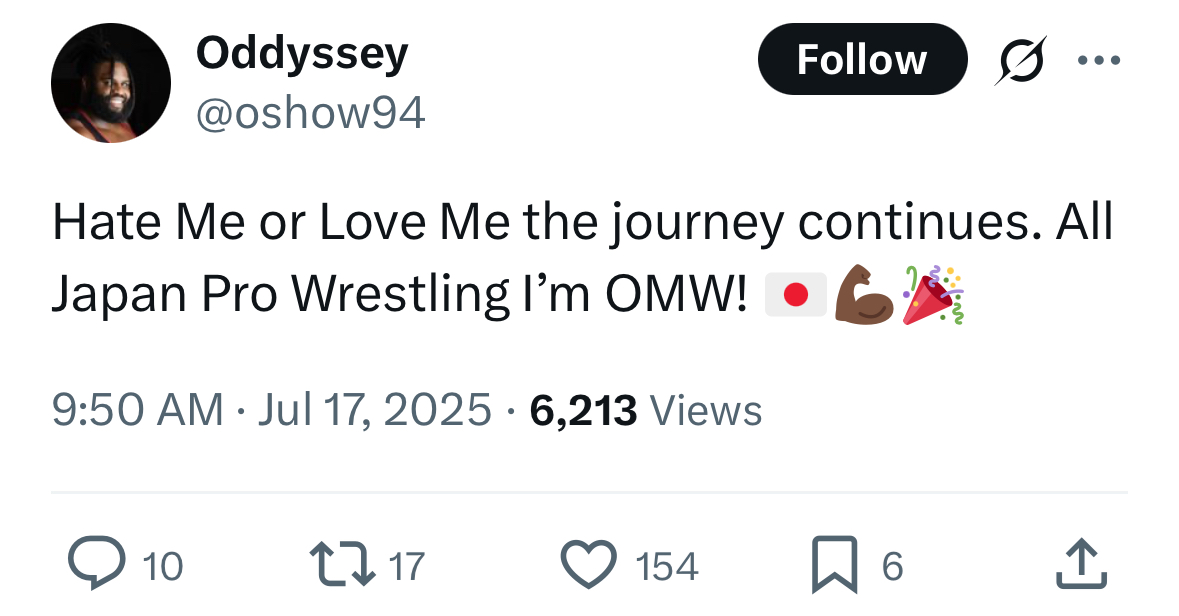This screenshot has height=616, width=1179.
Task: Open the three-dot more options menu
Action: [1100, 60]
